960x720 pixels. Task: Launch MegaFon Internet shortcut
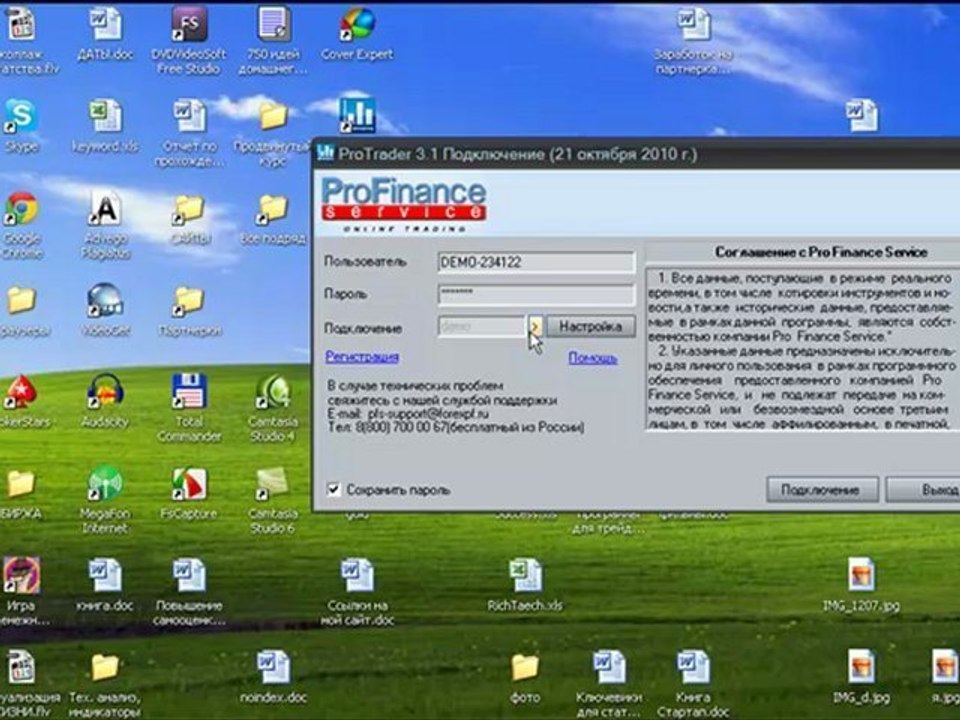(x=105, y=484)
